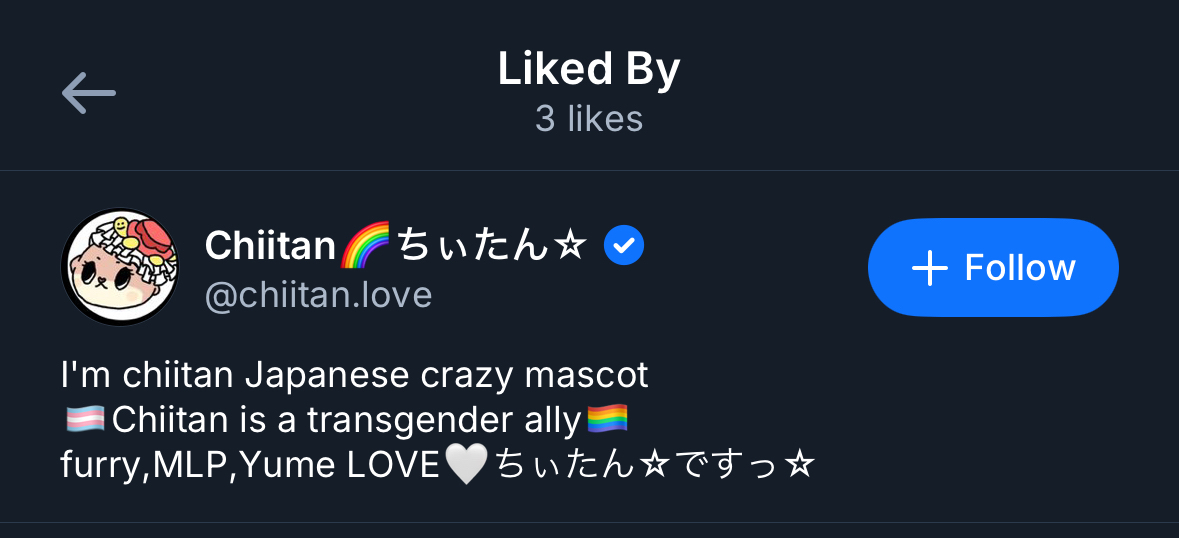This screenshot has height=538, width=1179.
Task: Click the plus icon on Follow button
Action: tap(930, 268)
